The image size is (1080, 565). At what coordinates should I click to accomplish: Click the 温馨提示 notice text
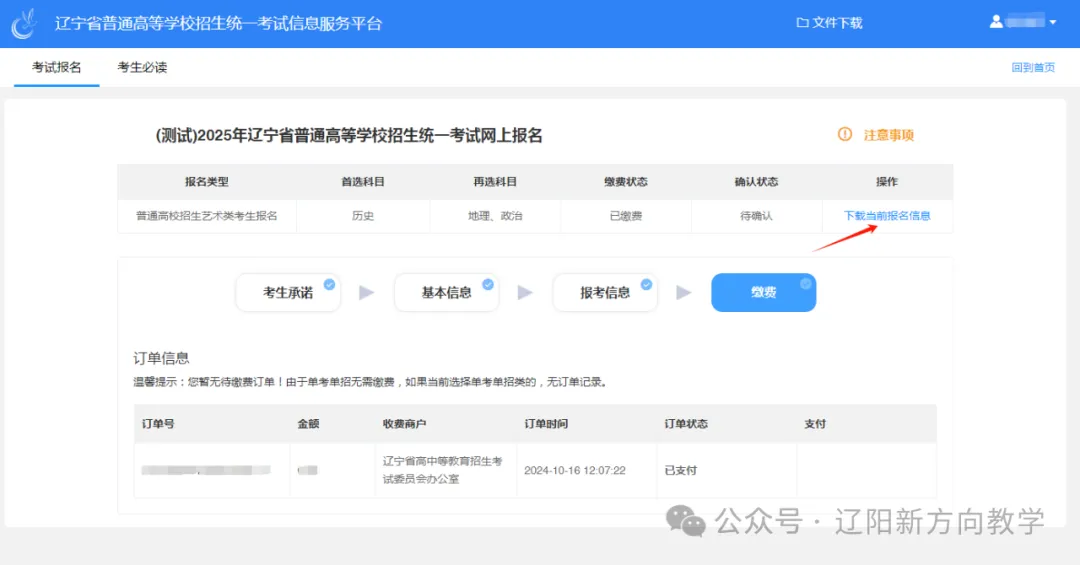371,382
